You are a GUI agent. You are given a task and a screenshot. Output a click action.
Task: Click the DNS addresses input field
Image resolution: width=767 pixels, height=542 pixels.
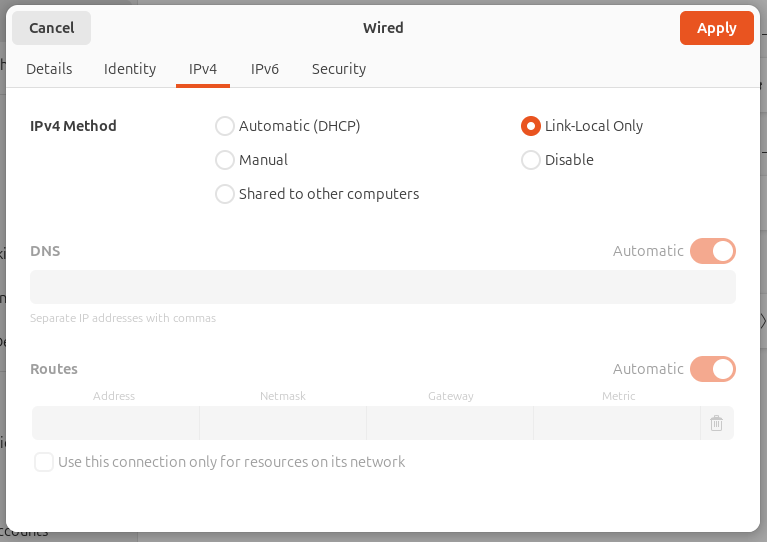click(x=383, y=287)
